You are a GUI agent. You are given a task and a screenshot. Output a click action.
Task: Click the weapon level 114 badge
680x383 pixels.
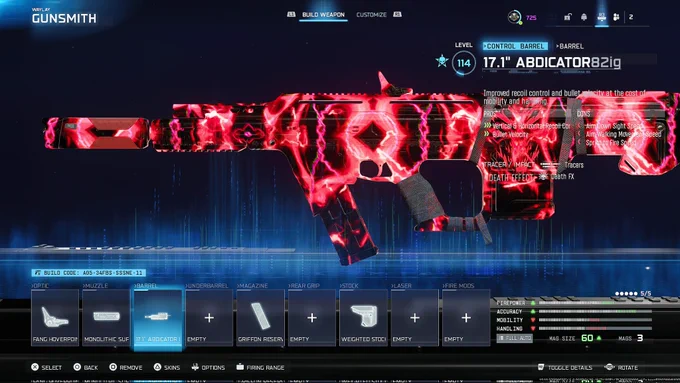(464, 63)
